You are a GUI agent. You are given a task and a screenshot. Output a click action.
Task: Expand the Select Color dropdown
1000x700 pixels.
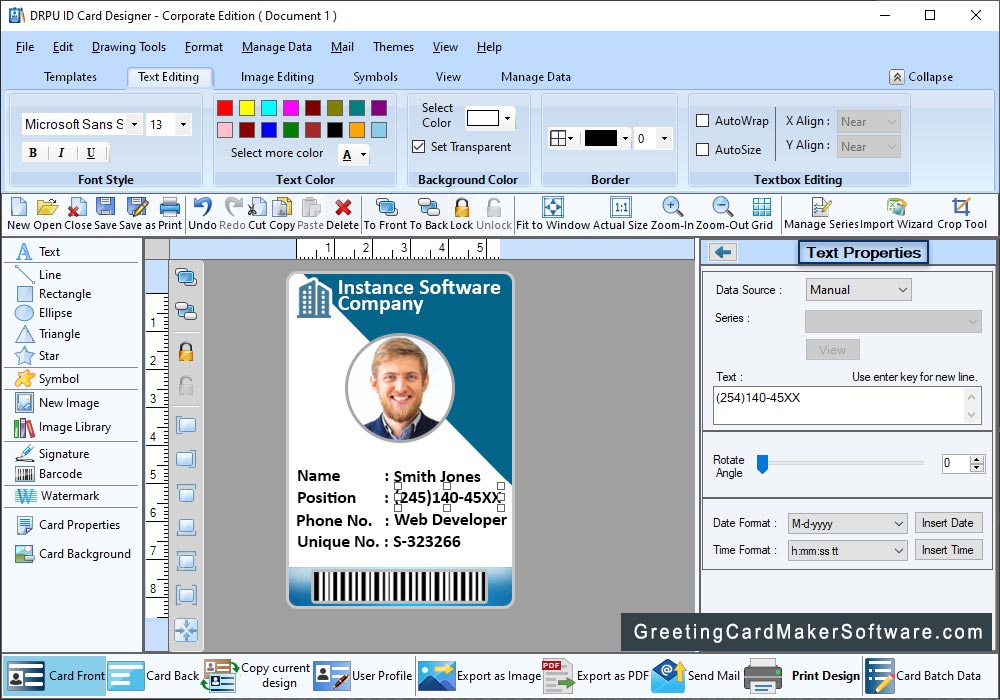click(x=507, y=119)
